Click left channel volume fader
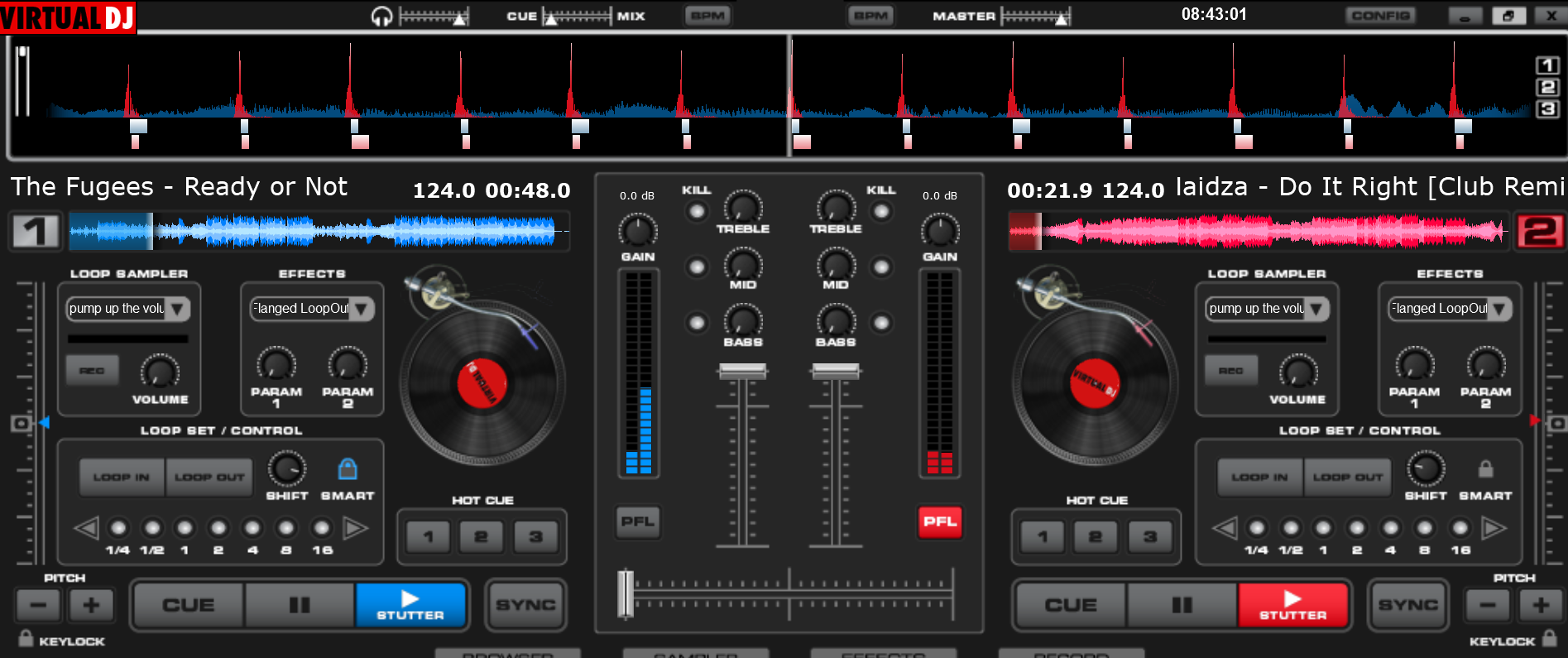1568x658 pixels. click(x=743, y=372)
